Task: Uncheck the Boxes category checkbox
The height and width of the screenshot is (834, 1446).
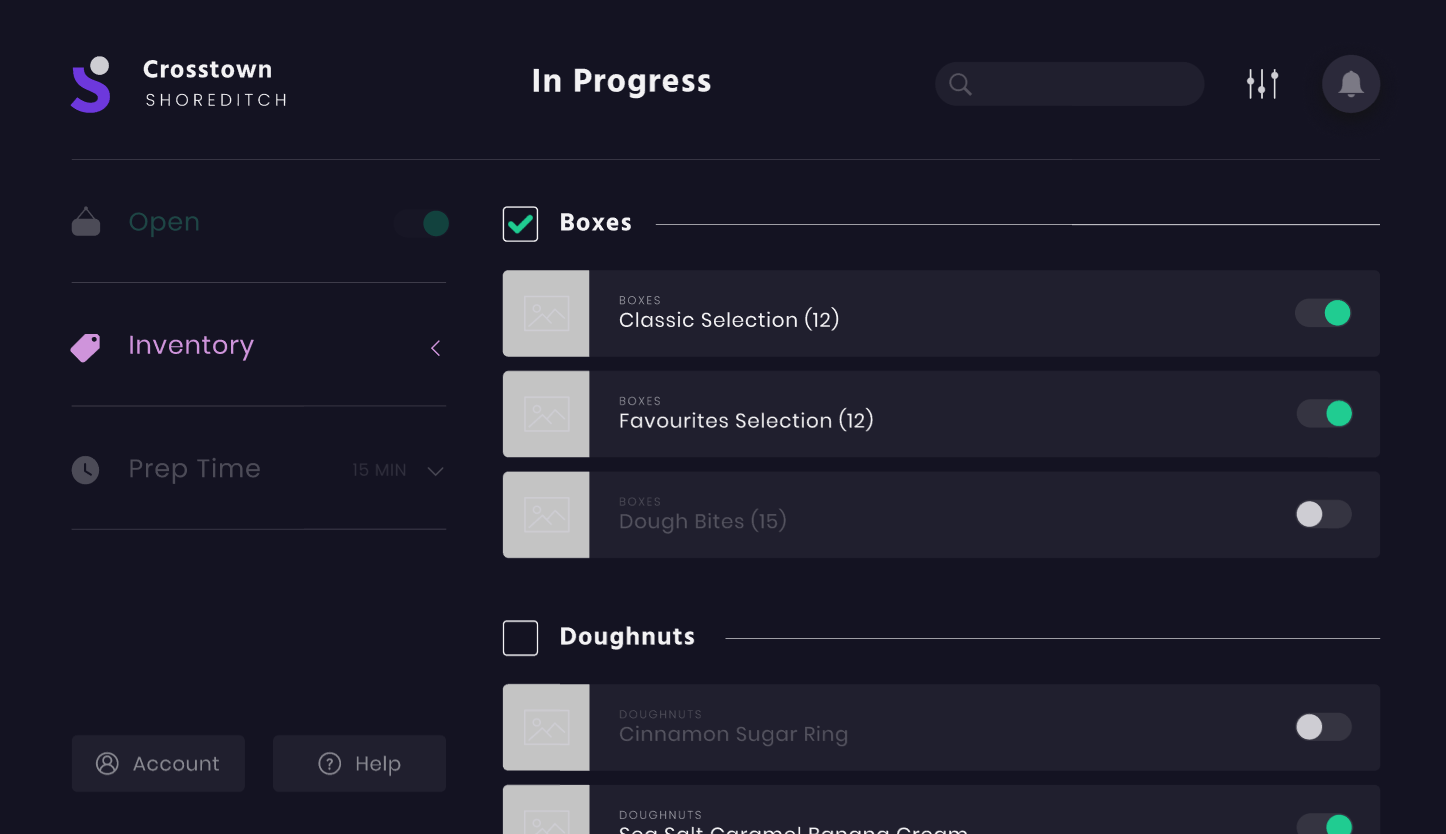Action: pos(520,224)
